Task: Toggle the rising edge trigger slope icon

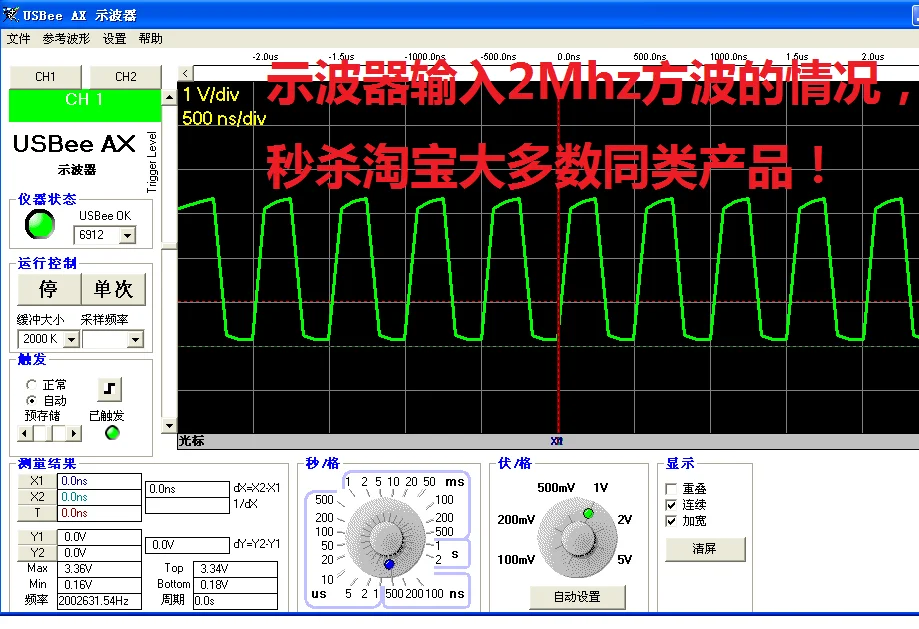Action: 109,389
